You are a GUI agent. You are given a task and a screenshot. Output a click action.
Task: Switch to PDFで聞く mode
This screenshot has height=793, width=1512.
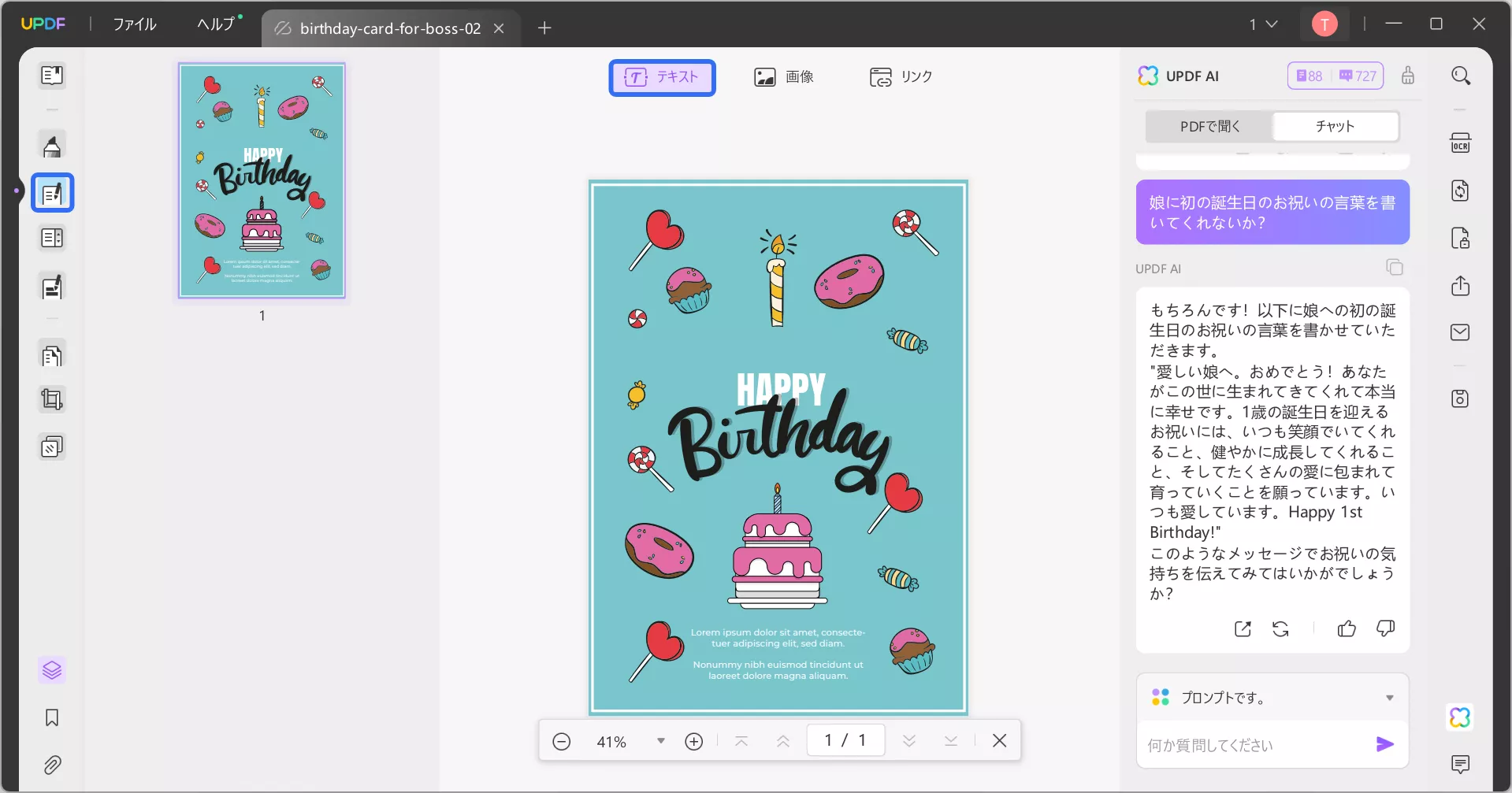click(x=1209, y=126)
